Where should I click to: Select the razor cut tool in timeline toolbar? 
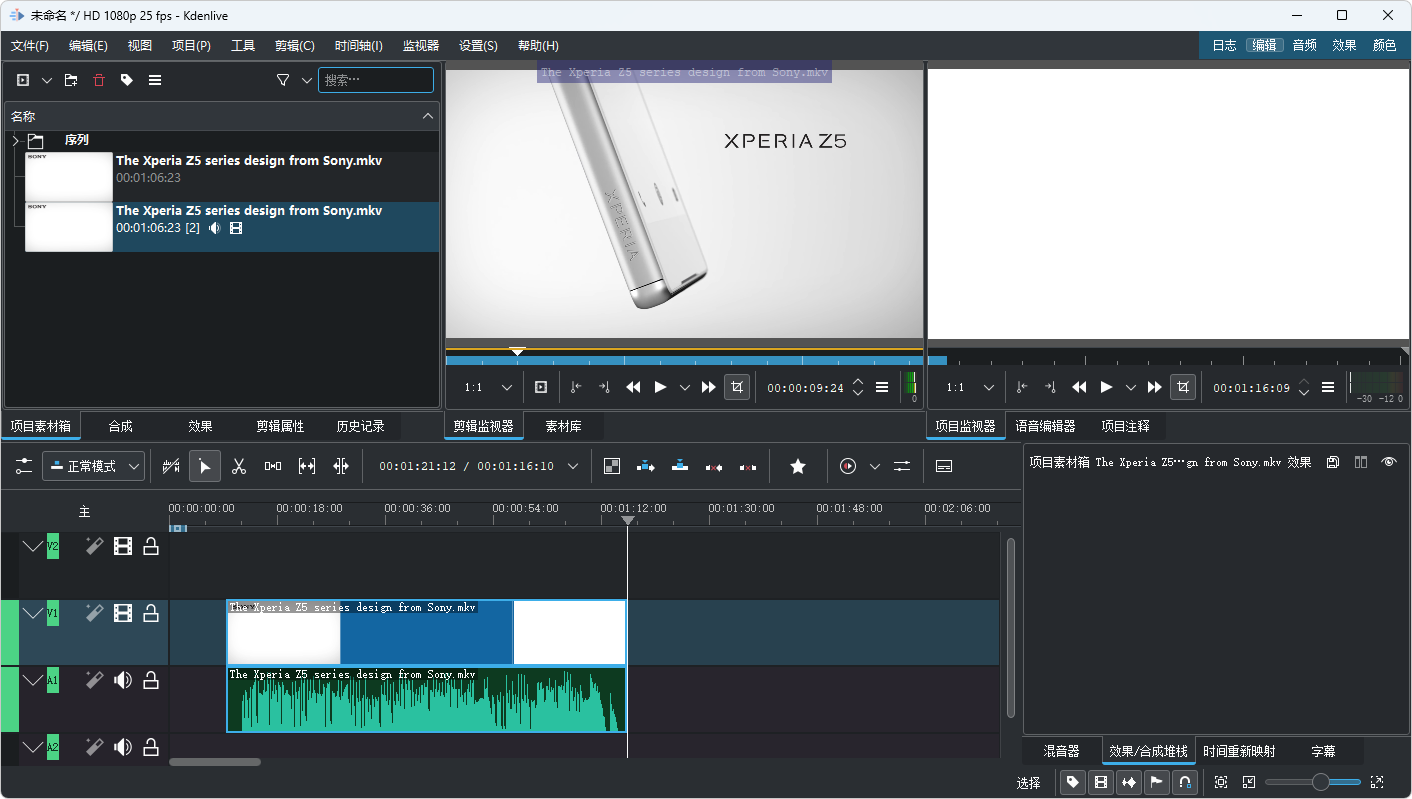pos(239,466)
